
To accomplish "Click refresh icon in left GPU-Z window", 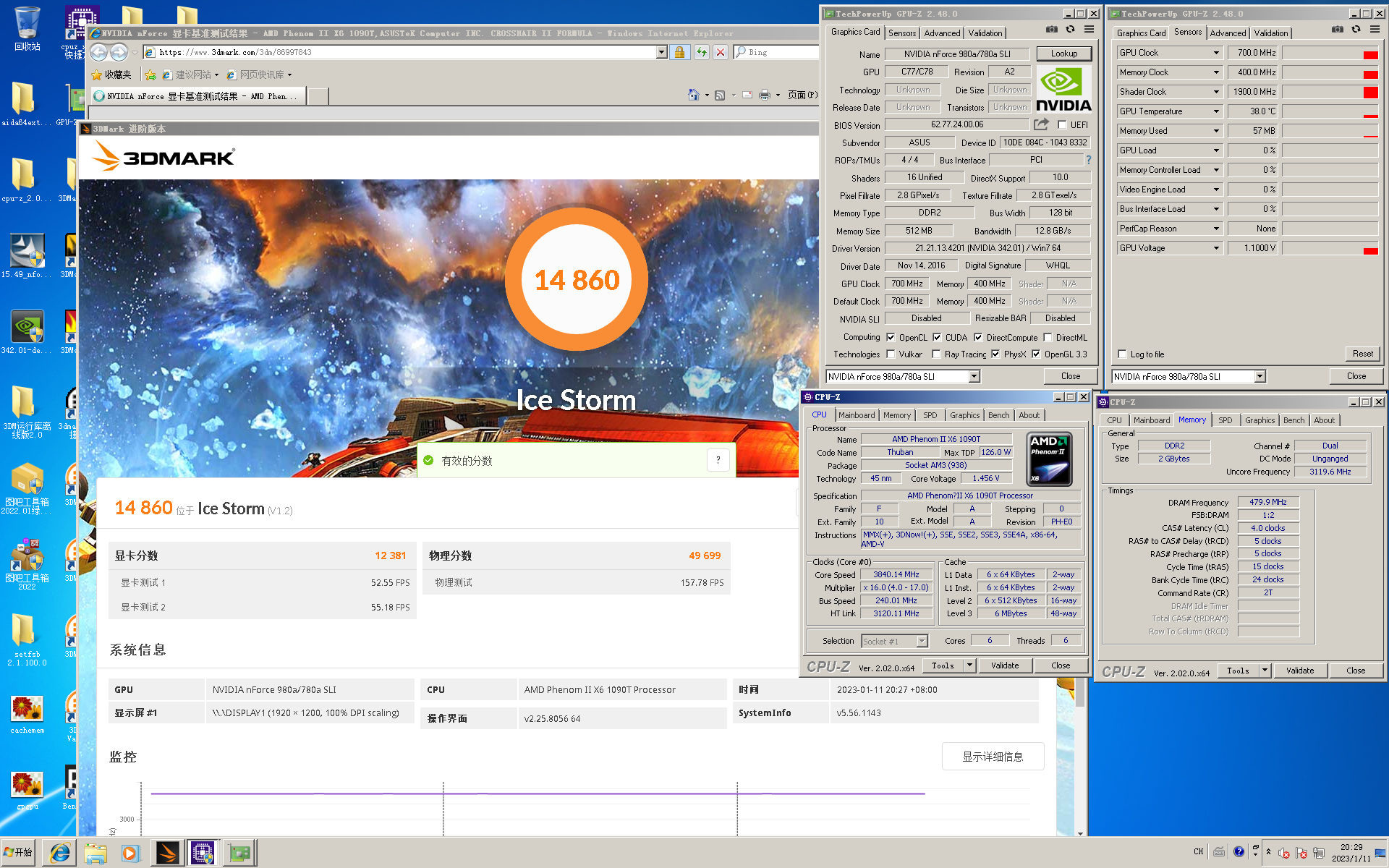I will (x=1070, y=30).
